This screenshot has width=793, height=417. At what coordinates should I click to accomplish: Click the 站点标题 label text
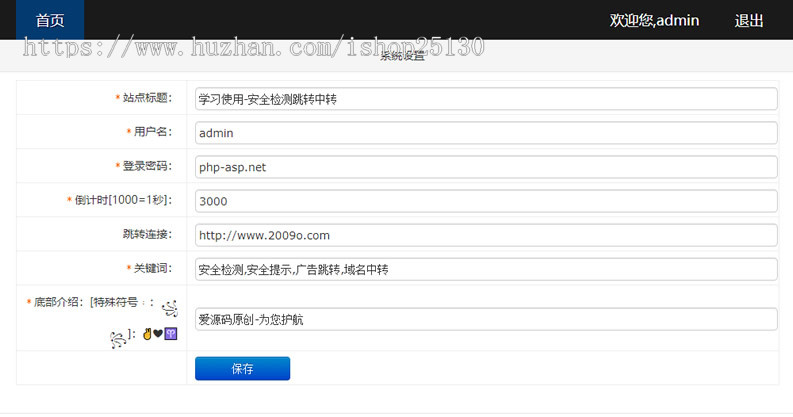pyautogui.click(x=147, y=98)
